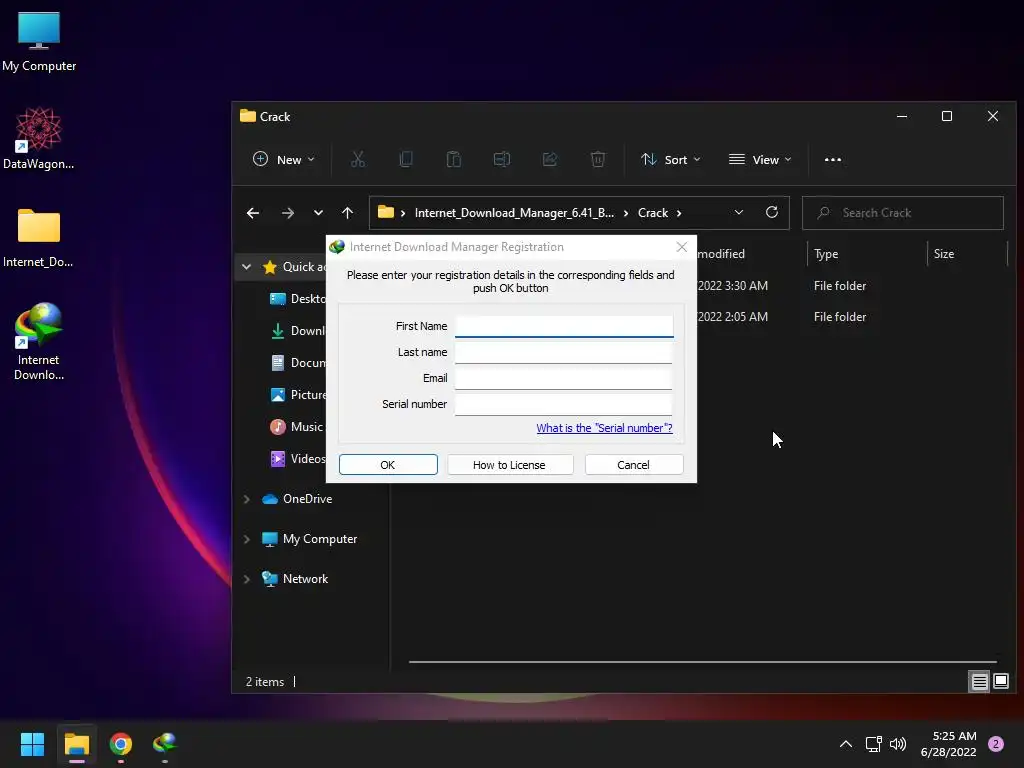Collapse the Quick access tree
The width and height of the screenshot is (1024, 768).
click(x=246, y=266)
